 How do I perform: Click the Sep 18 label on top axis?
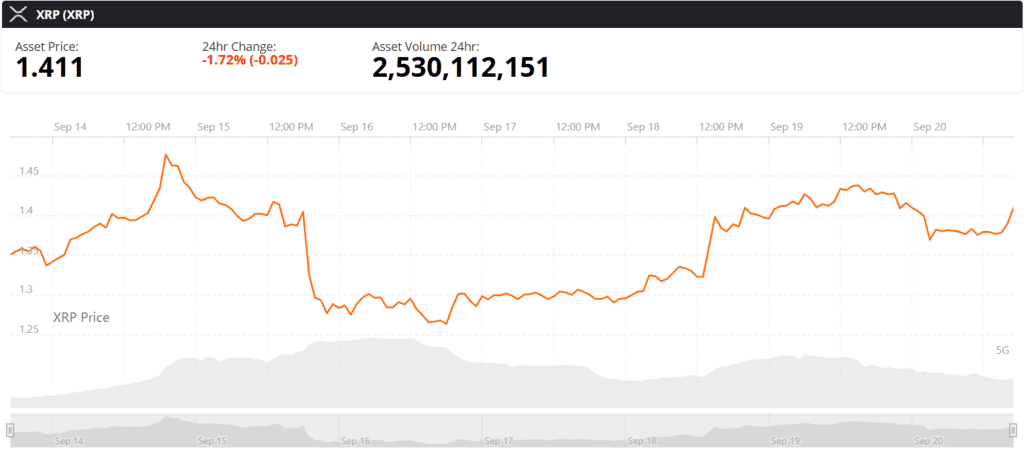pyautogui.click(x=643, y=127)
